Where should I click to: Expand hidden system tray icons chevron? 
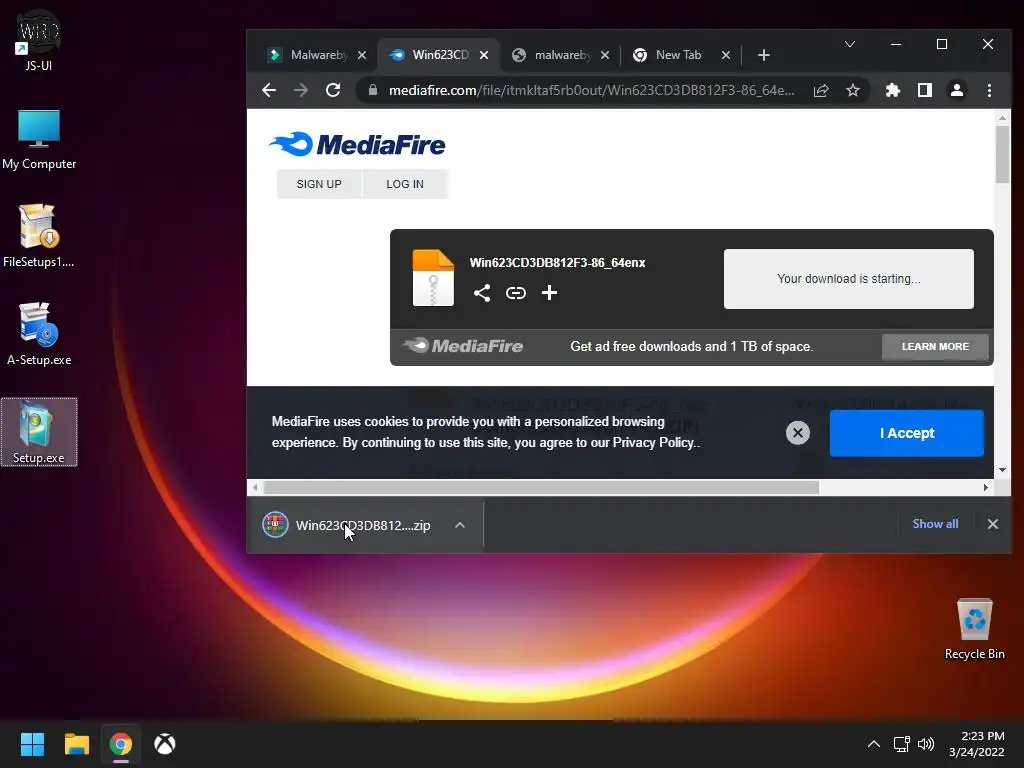point(874,744)
